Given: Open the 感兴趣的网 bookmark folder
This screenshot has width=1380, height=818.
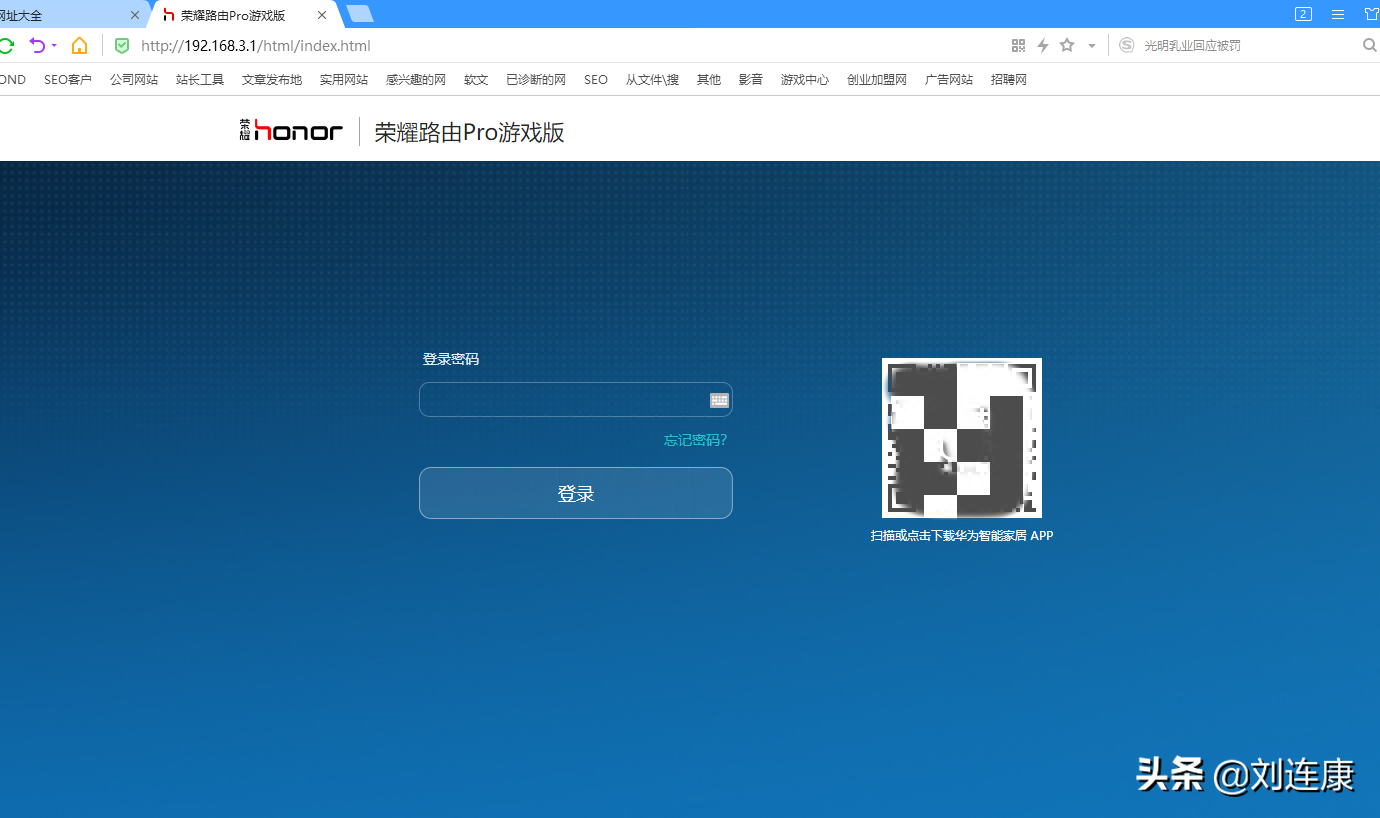Looking at the screenshot, I should (x=416, y=80).
